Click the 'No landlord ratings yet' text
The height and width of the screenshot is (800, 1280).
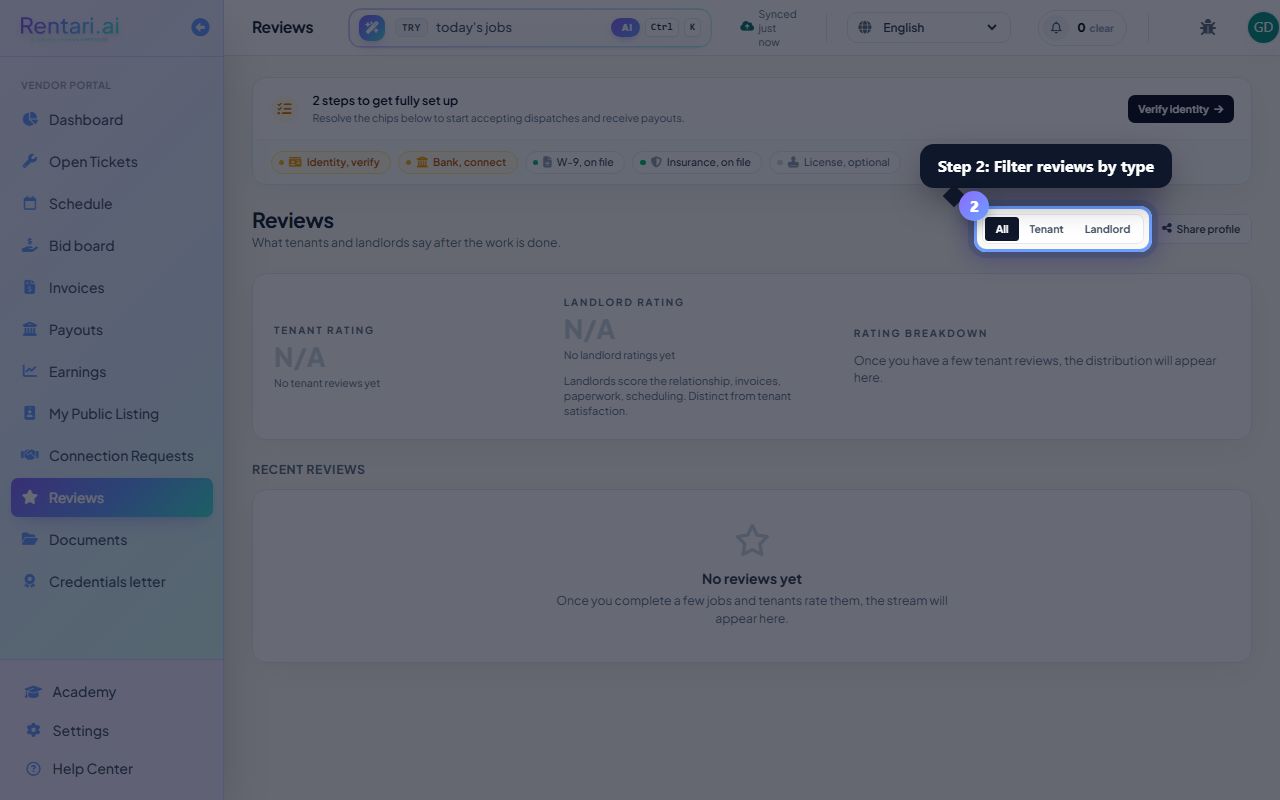click(x=619, y=355)
